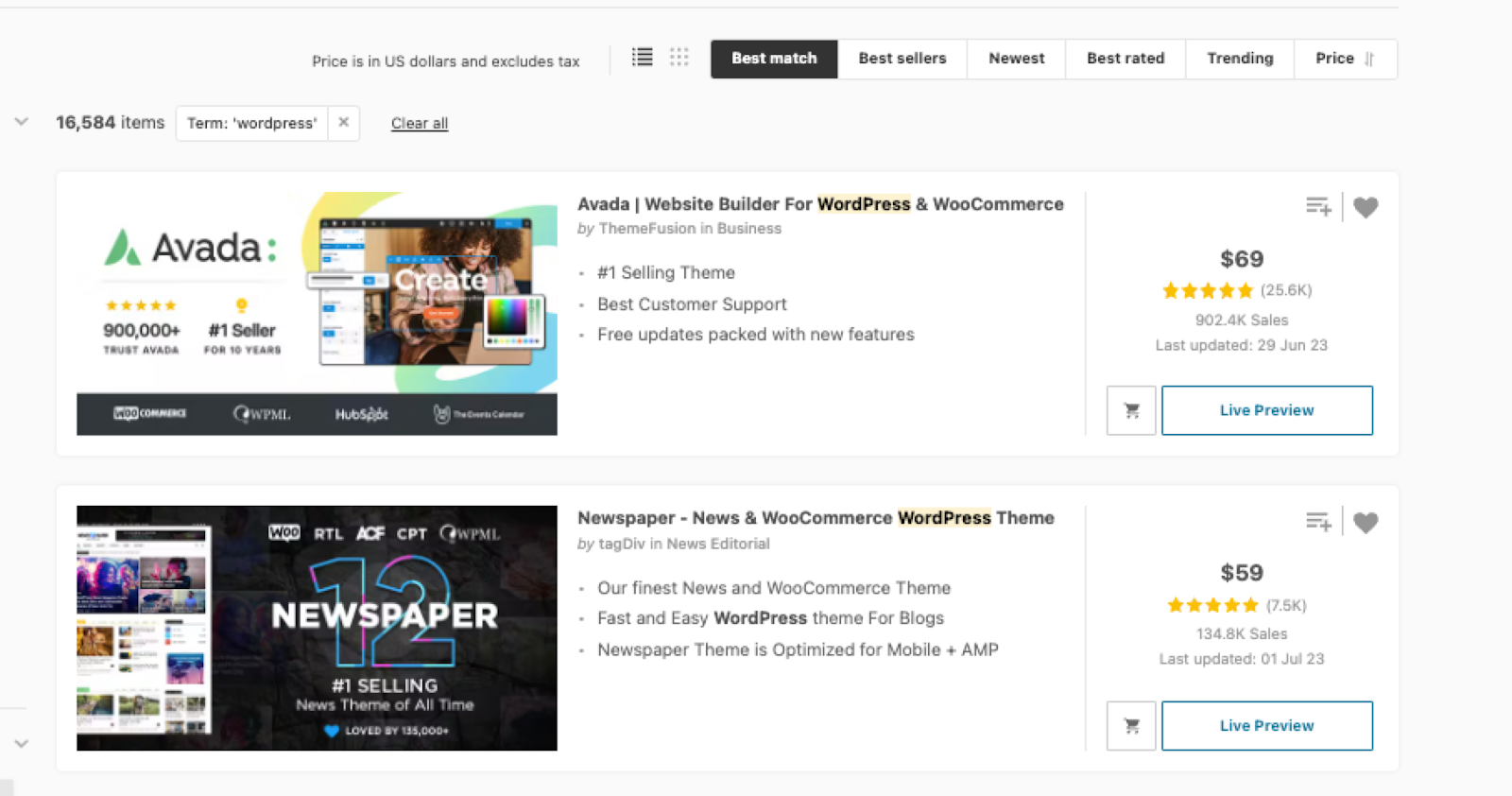
Task: Remove the 'wordpress' search term
Action: coord(344,123)
